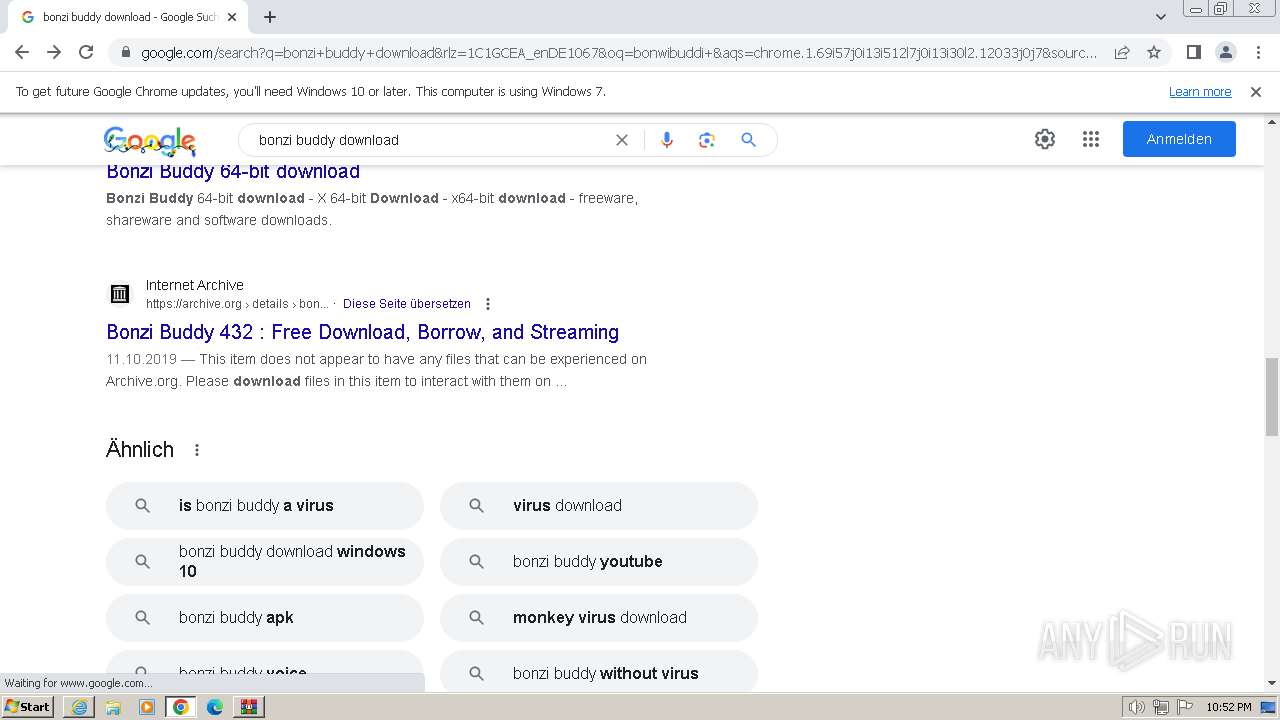
Task: Open the Google apps grid
Action: pyautogui.click(x=1091, y=139)
